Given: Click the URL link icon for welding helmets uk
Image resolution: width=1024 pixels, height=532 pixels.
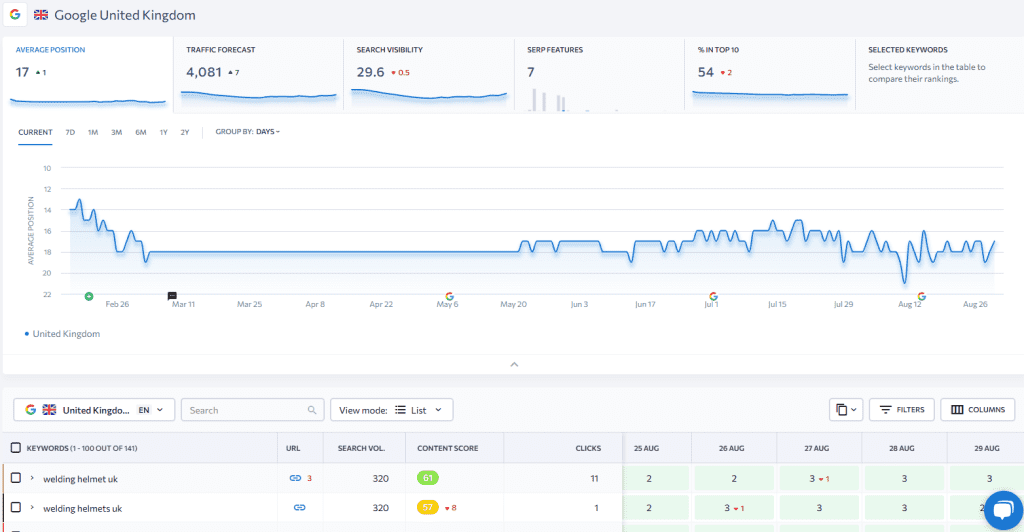Looking at the screenshot, I should coord(299,508).
